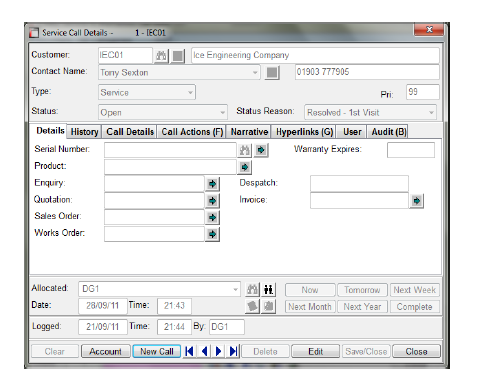This screenshot has height=391, width=477.
Task: Open Quotation via its green arrow button
Action: 212,201
